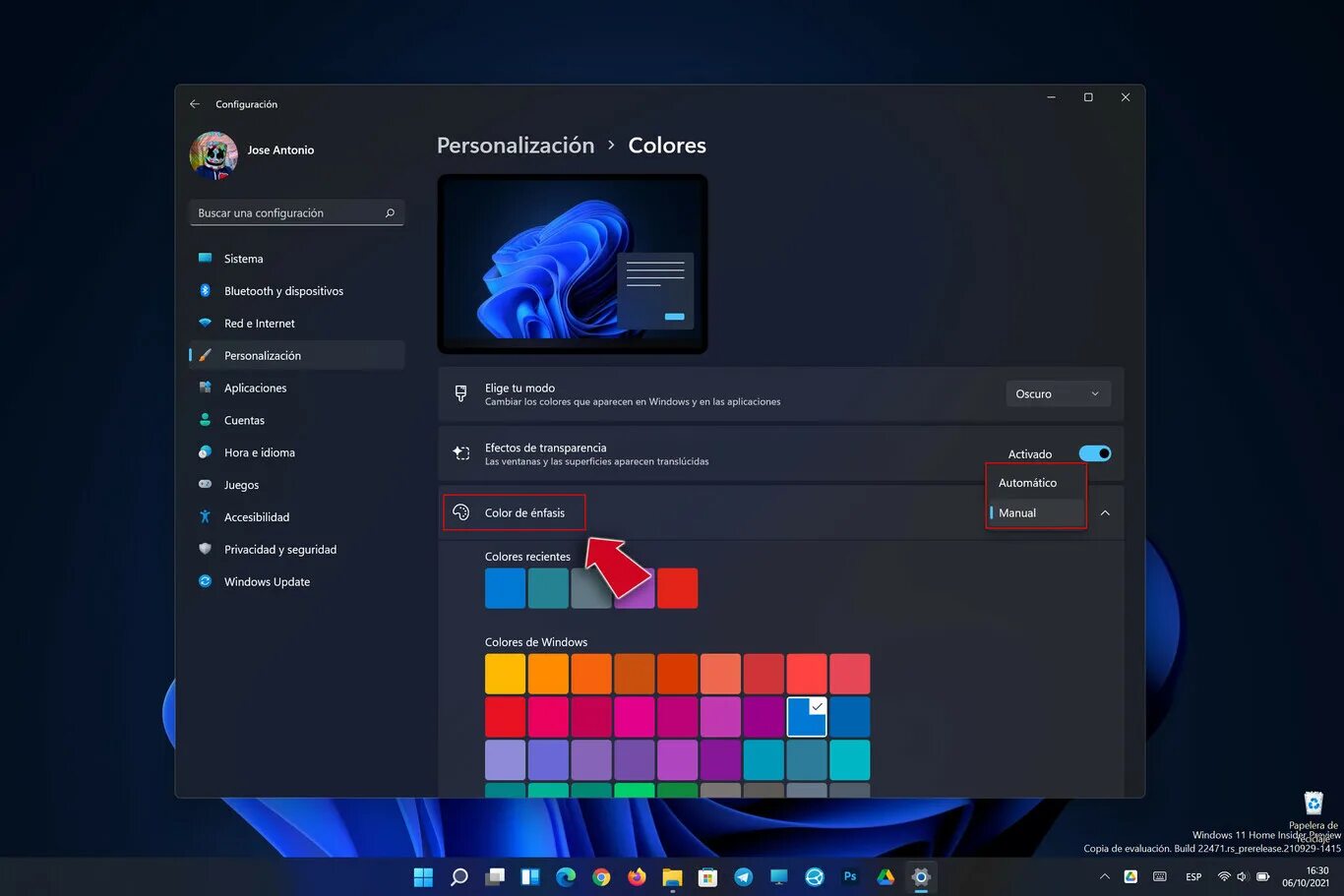1344x896 pixels.
Task: Click the Elige tu modo paintbrush icon
Action: point(460,393)
